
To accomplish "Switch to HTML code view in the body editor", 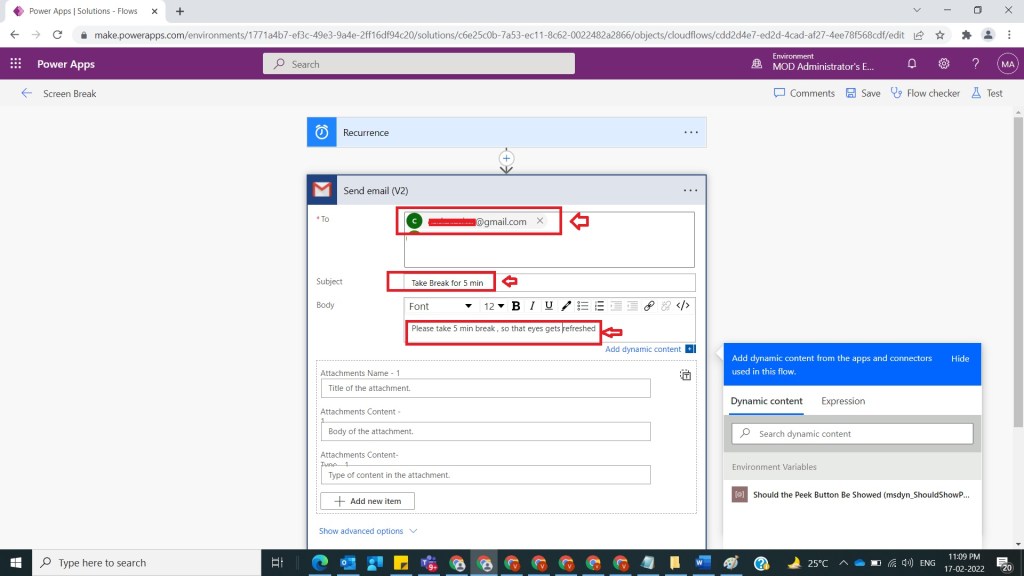I will [683, 306].
